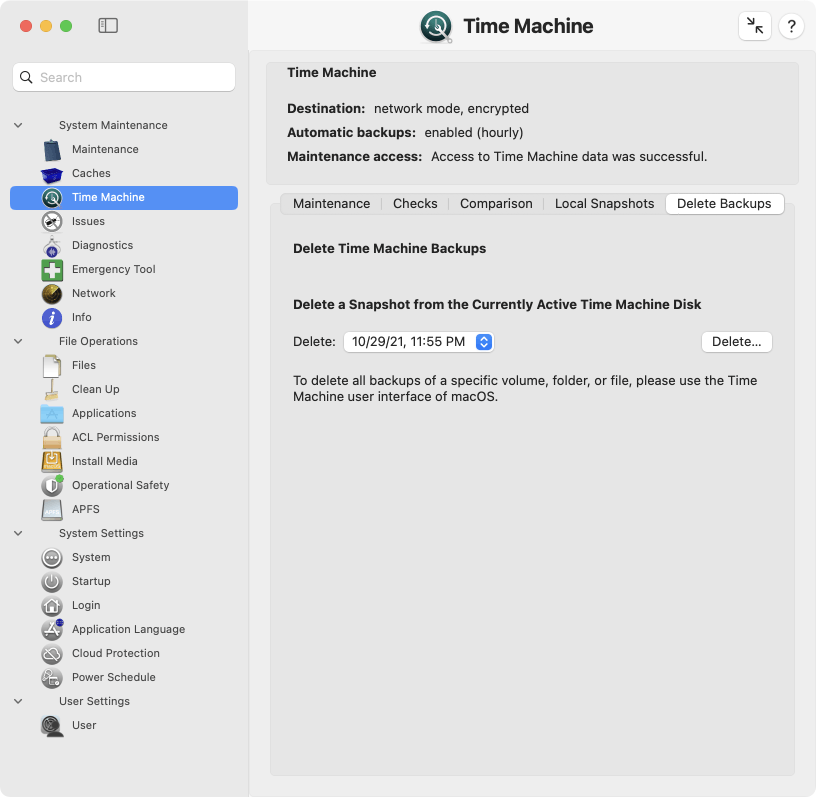Click the "network mode, encrypted" destination value

pos(451,109)
